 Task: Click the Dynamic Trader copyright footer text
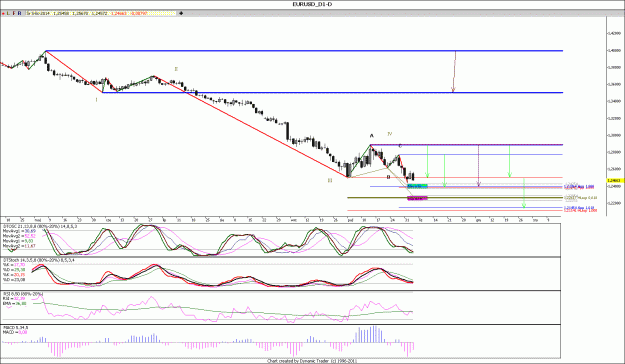[312, 361]
